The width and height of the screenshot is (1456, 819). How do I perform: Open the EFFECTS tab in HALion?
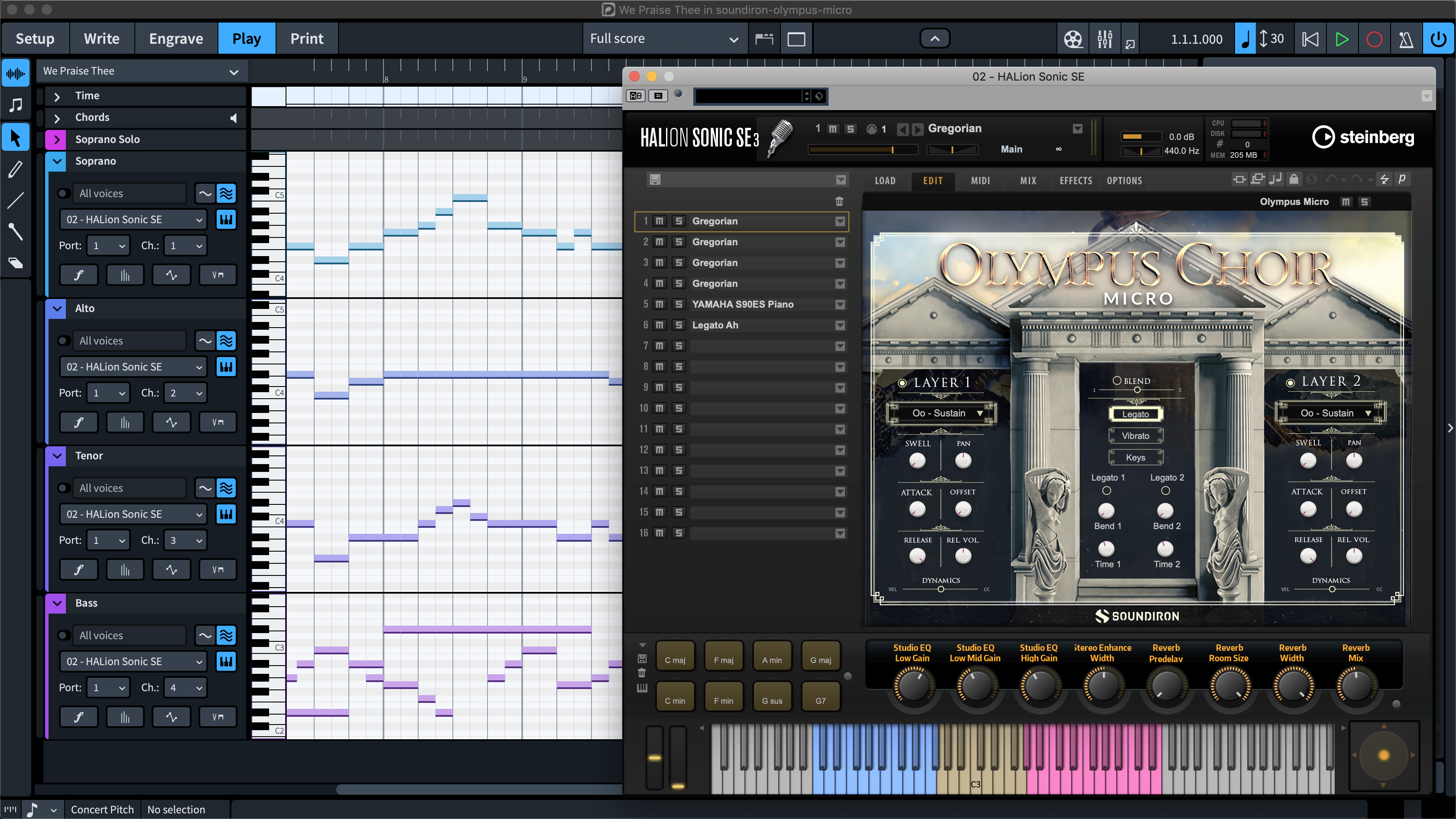click(1075, 181)
